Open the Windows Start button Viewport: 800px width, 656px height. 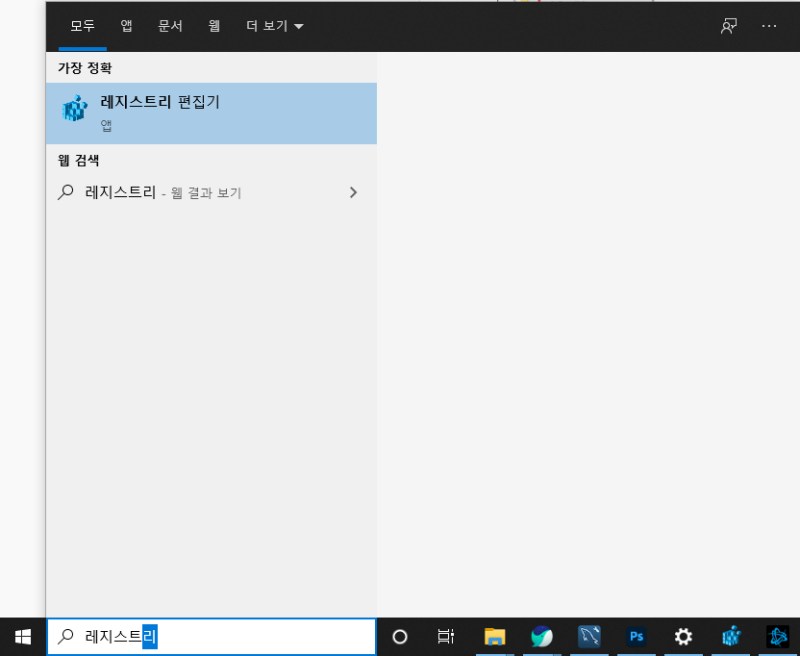pos(23,637)
